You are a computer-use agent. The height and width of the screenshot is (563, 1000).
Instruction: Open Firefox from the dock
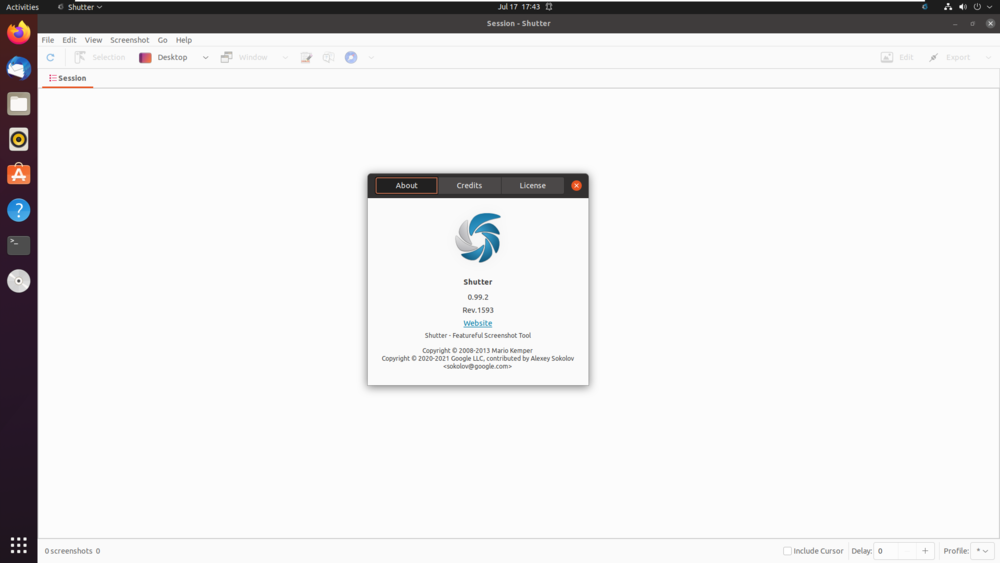tap(18, 33)
